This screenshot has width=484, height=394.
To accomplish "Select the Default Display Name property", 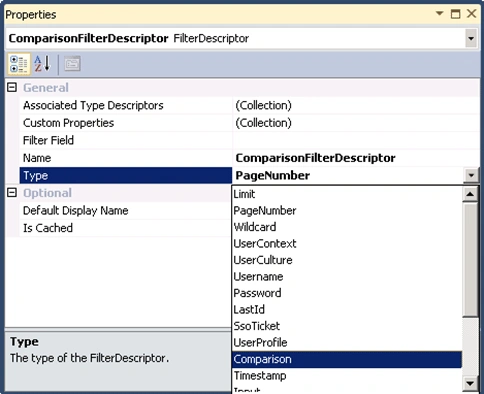I will tap(126, 211).
